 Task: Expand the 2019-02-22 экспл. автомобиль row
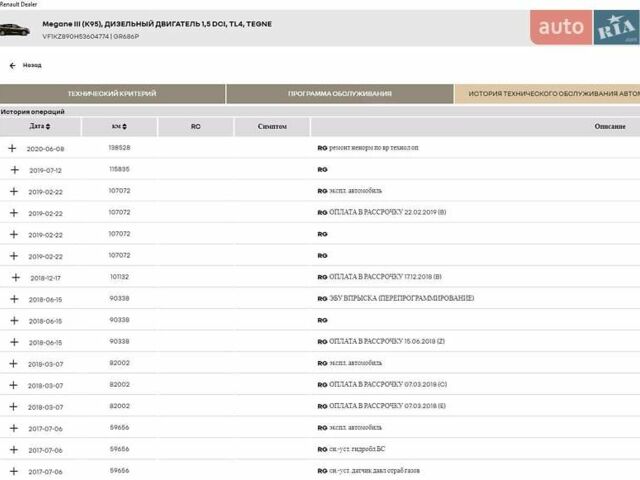click(14, 191)
